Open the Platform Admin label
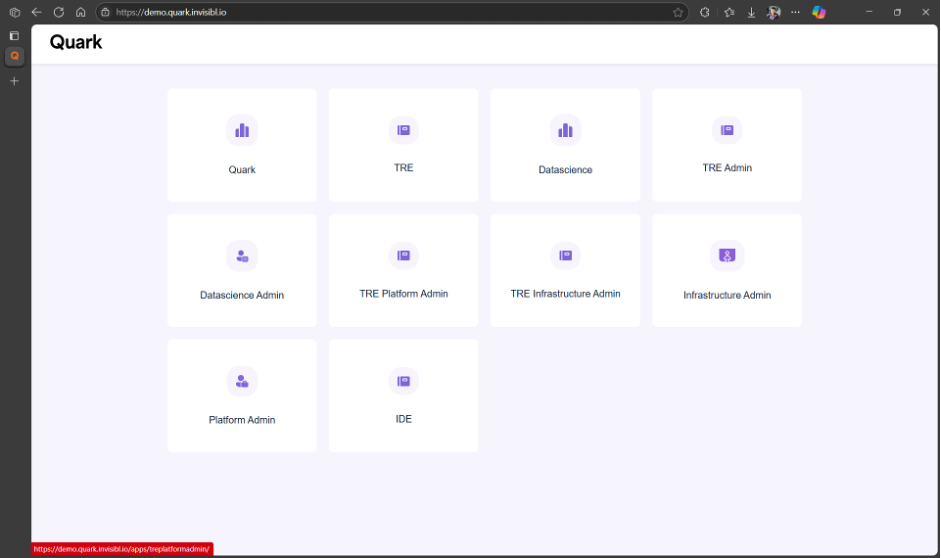 [242, 420]
